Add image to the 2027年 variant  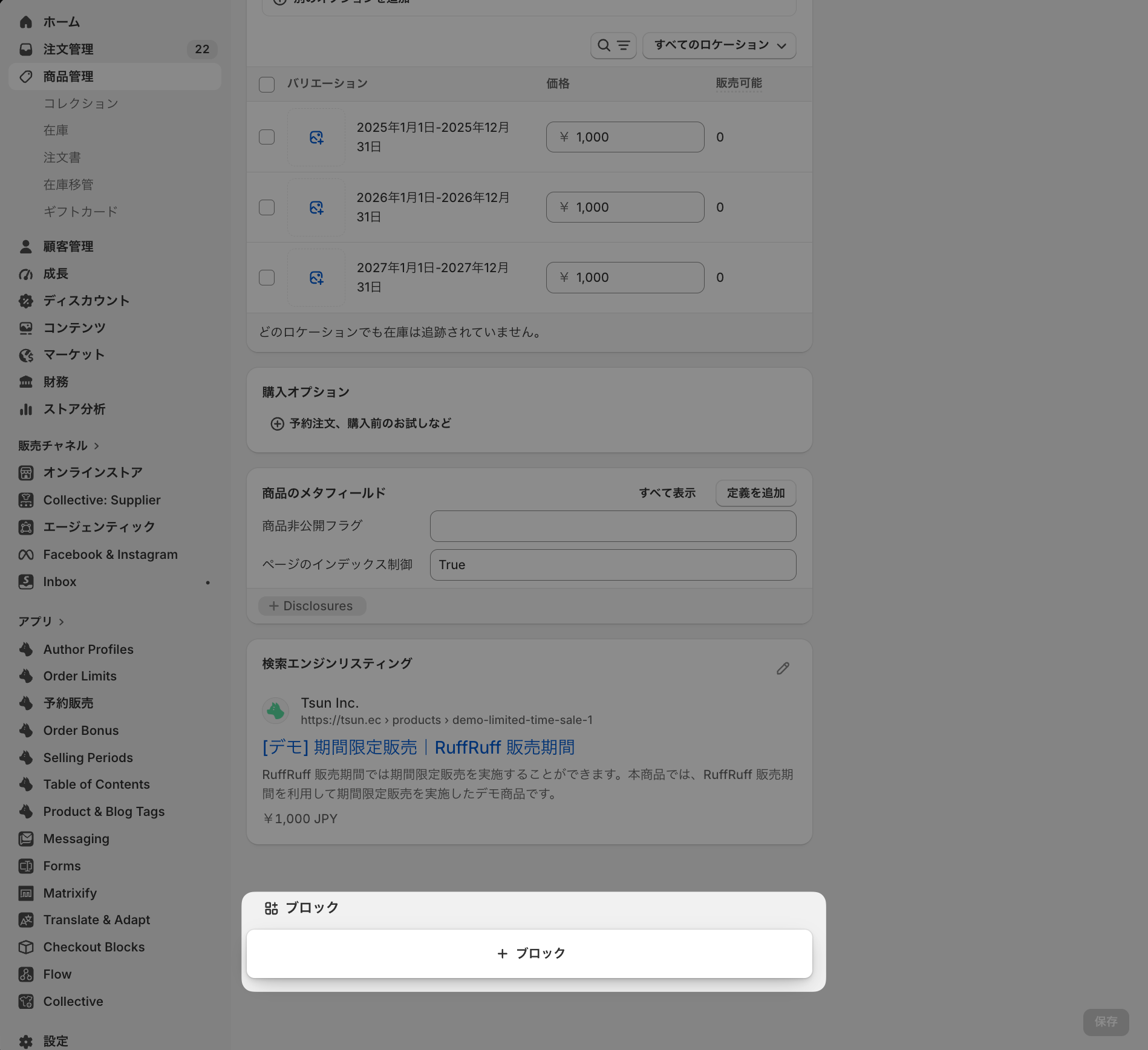pos(316,278)
